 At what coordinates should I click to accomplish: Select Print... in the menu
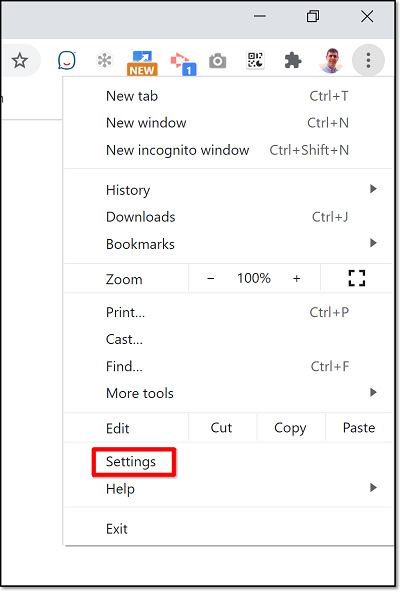click(x=228, y=312)
